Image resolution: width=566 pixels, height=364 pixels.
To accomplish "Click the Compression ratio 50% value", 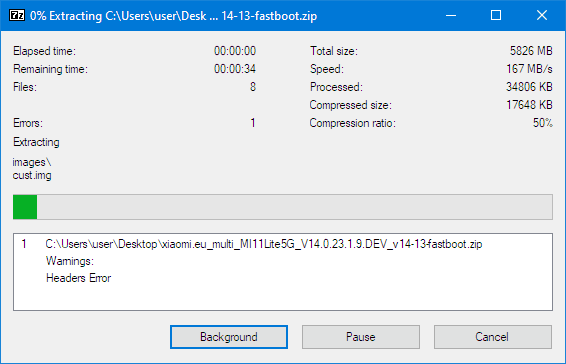I will pyautogui.click(x=543, y=123).
